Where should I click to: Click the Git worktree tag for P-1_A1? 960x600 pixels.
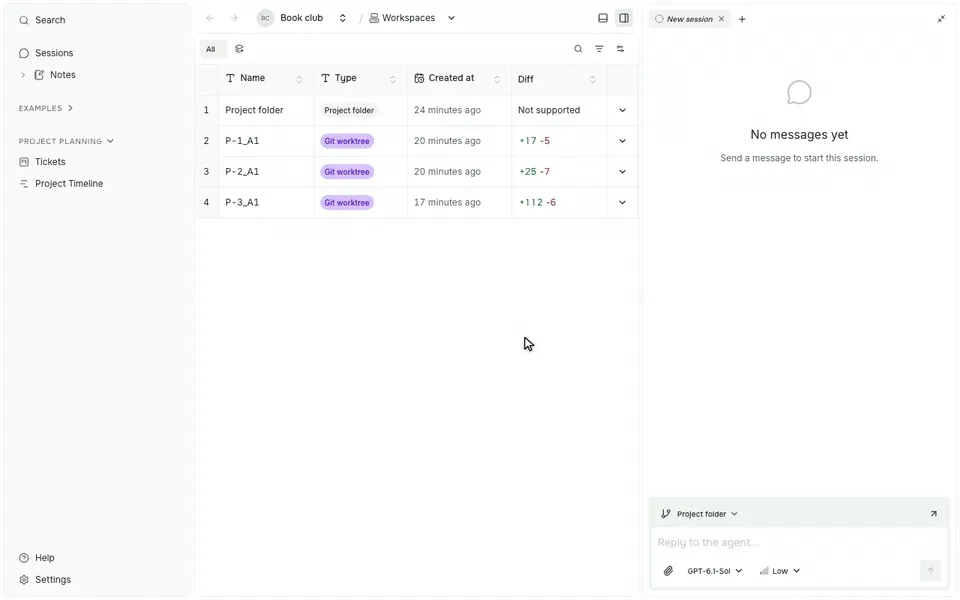click(347, 141)
